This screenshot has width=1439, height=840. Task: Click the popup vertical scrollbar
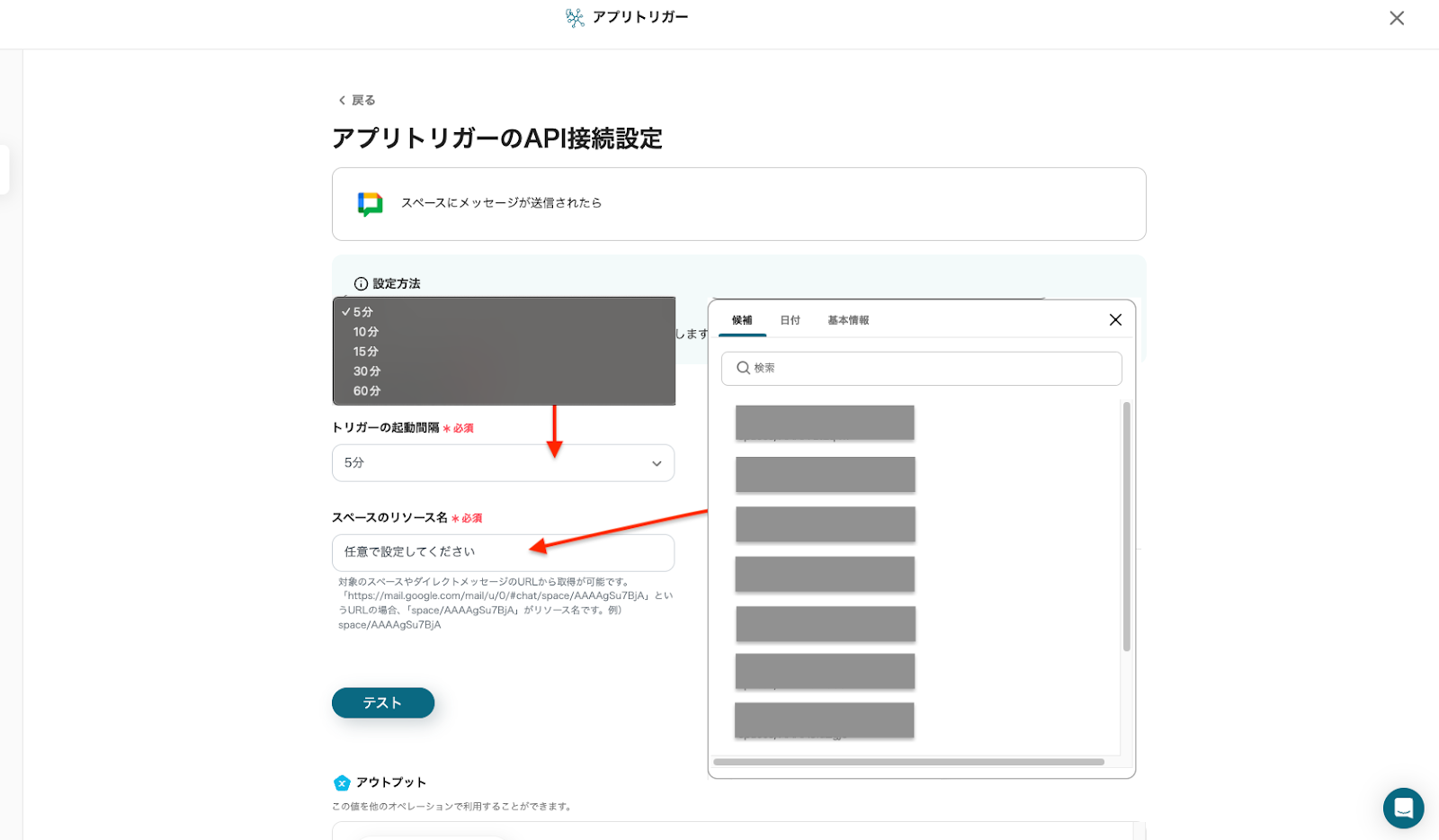(x=1126, y=526)
